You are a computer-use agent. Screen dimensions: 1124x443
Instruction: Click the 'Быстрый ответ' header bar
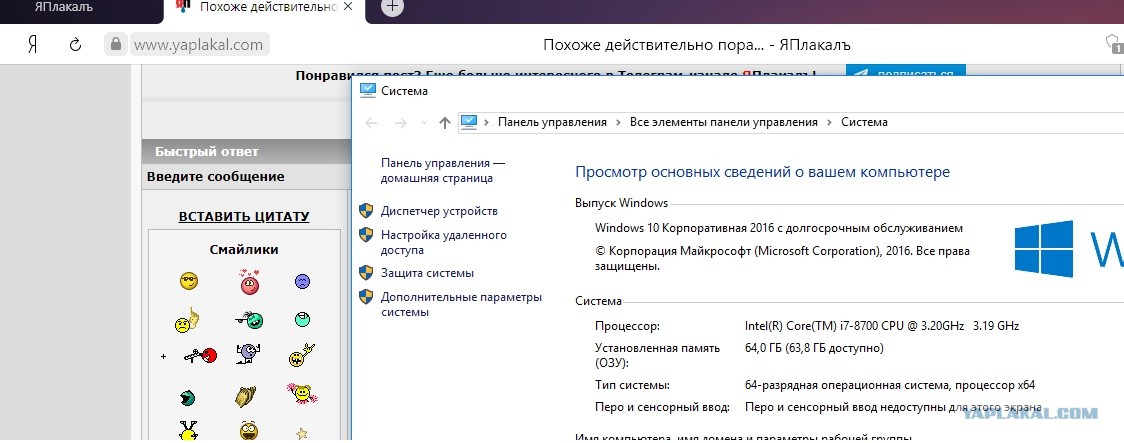247,151
